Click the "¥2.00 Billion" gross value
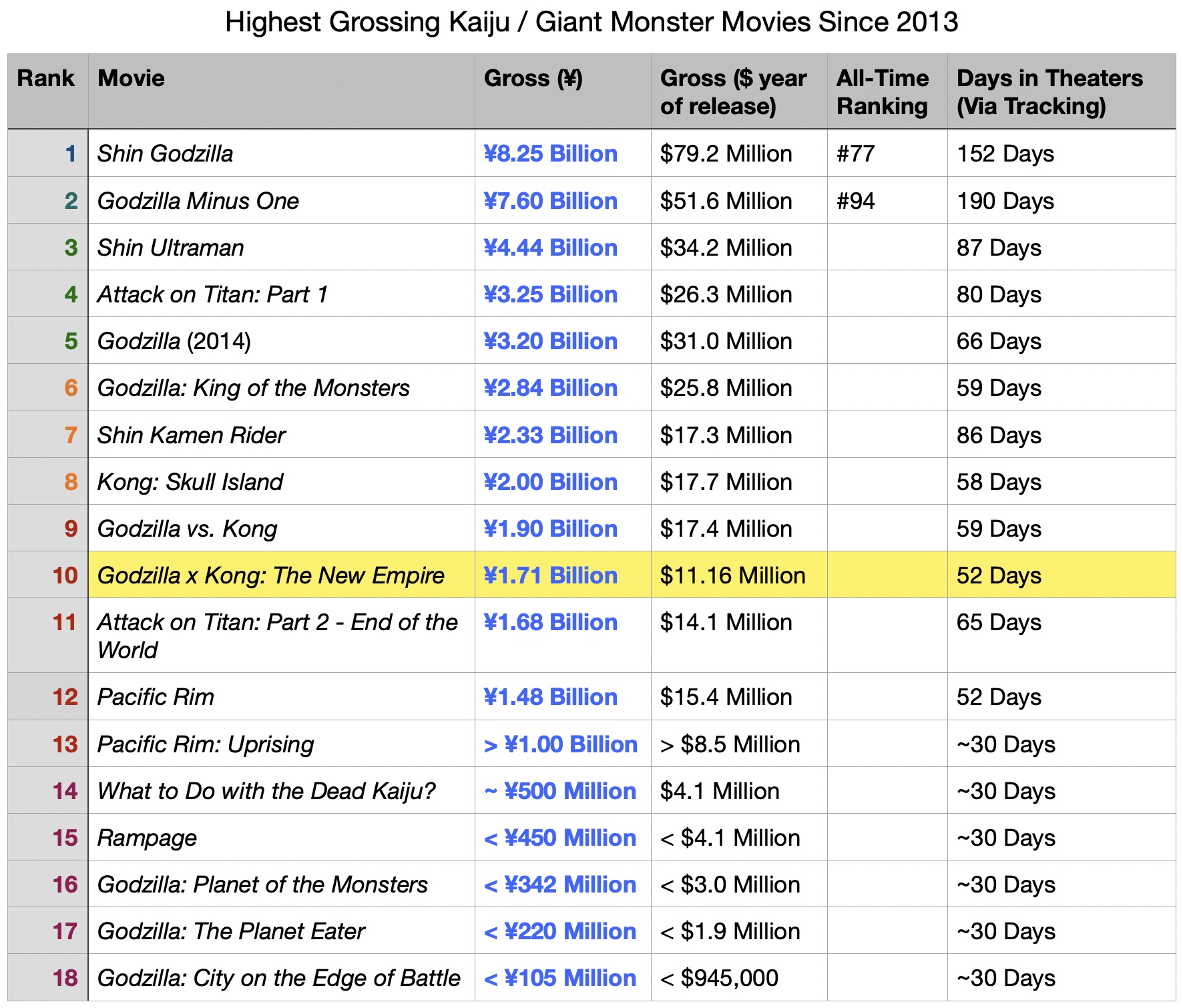The width and height of the screenshot is (1183, 1008). click(x=551, y=482)
